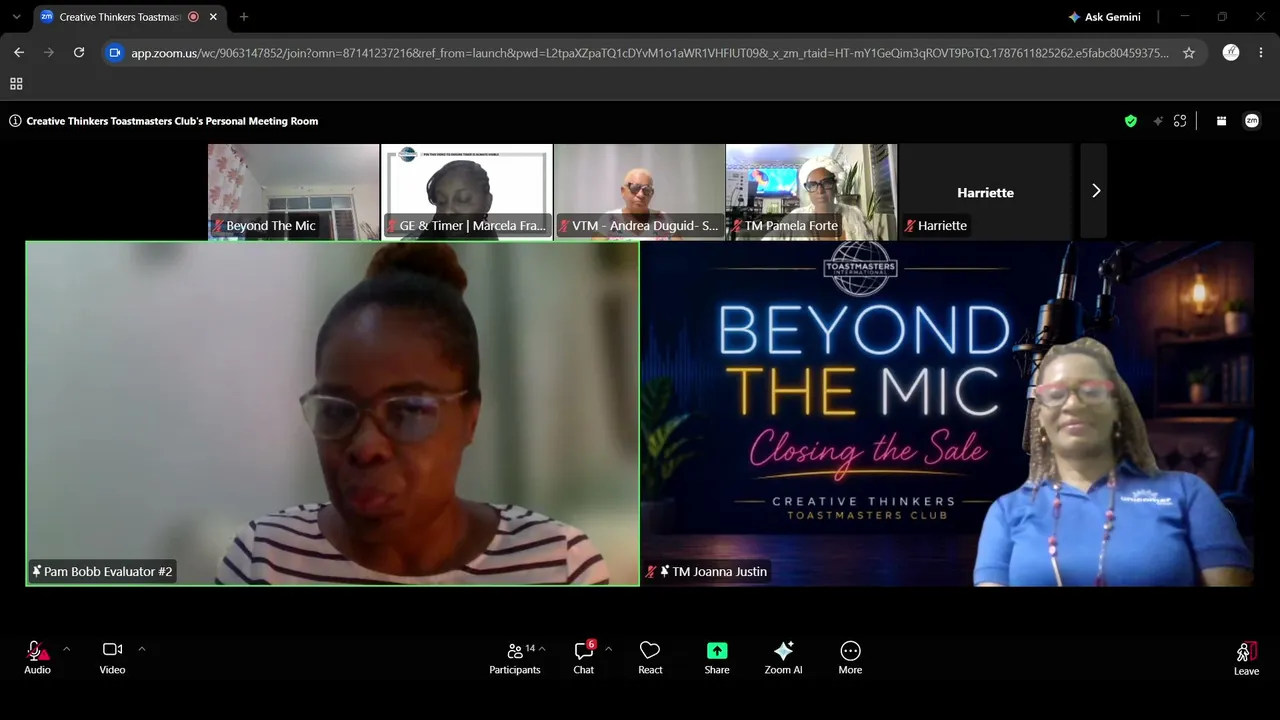Viewport: 1280px width, 720px height.
Task: Select TM Joanna Justin's video tile
Action: [x=947, y=413]
